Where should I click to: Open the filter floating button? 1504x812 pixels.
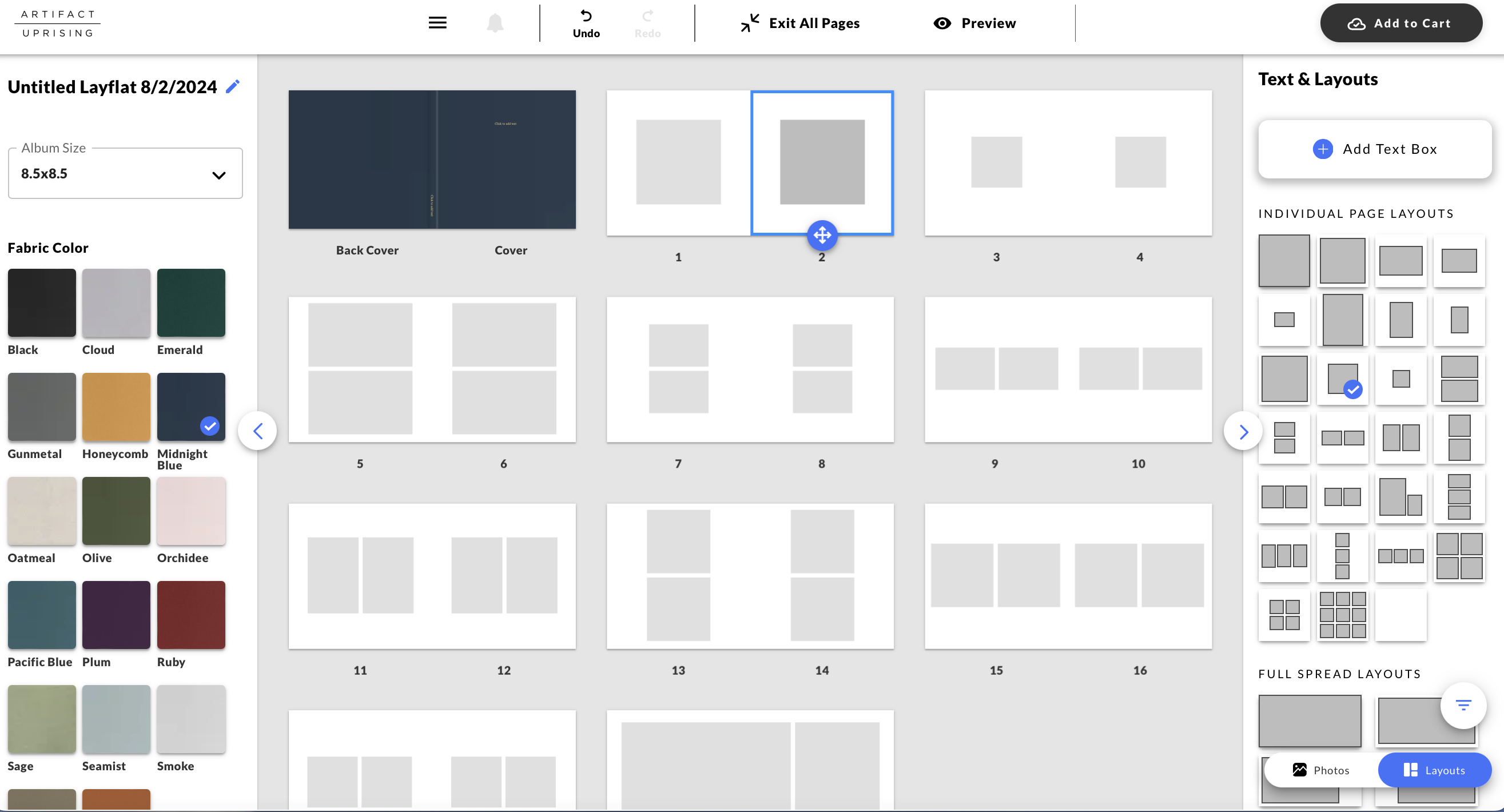(1463, 705)
